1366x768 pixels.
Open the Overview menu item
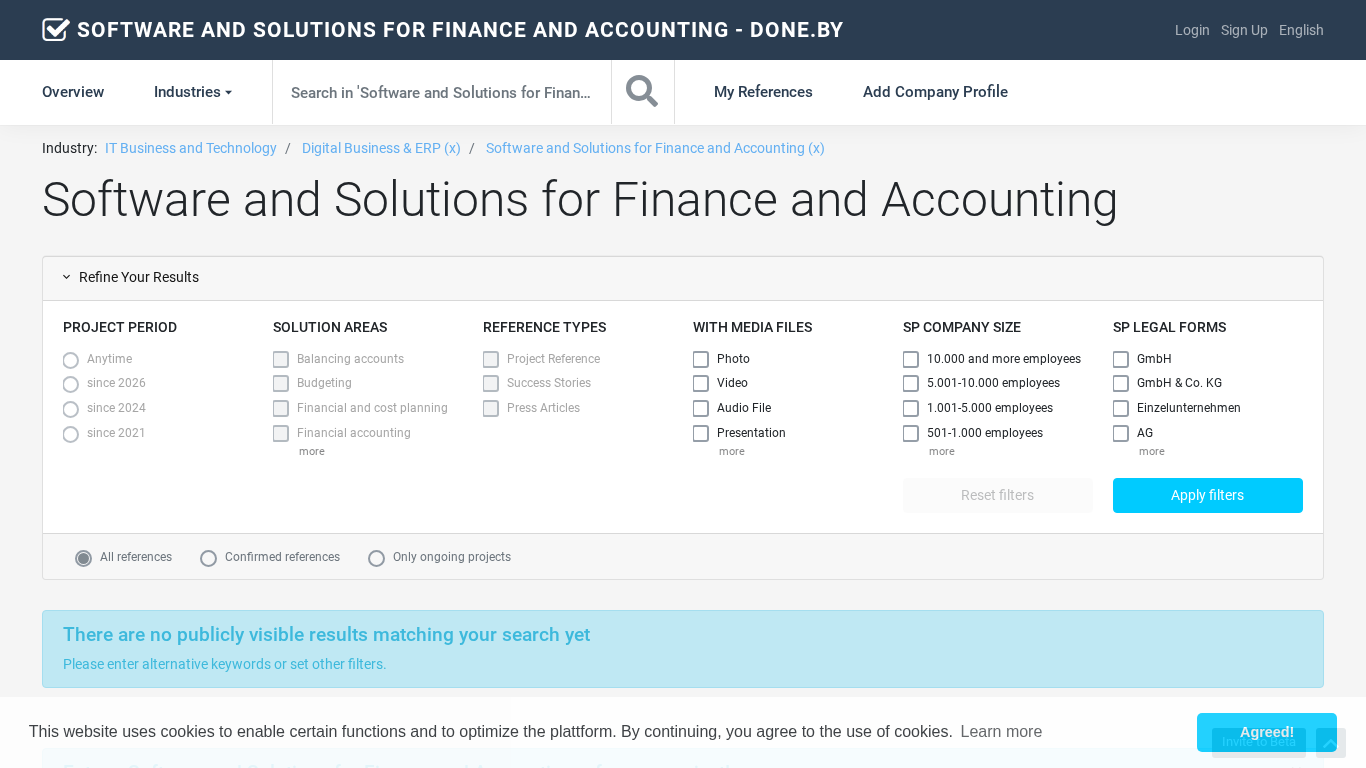point(73,92)
